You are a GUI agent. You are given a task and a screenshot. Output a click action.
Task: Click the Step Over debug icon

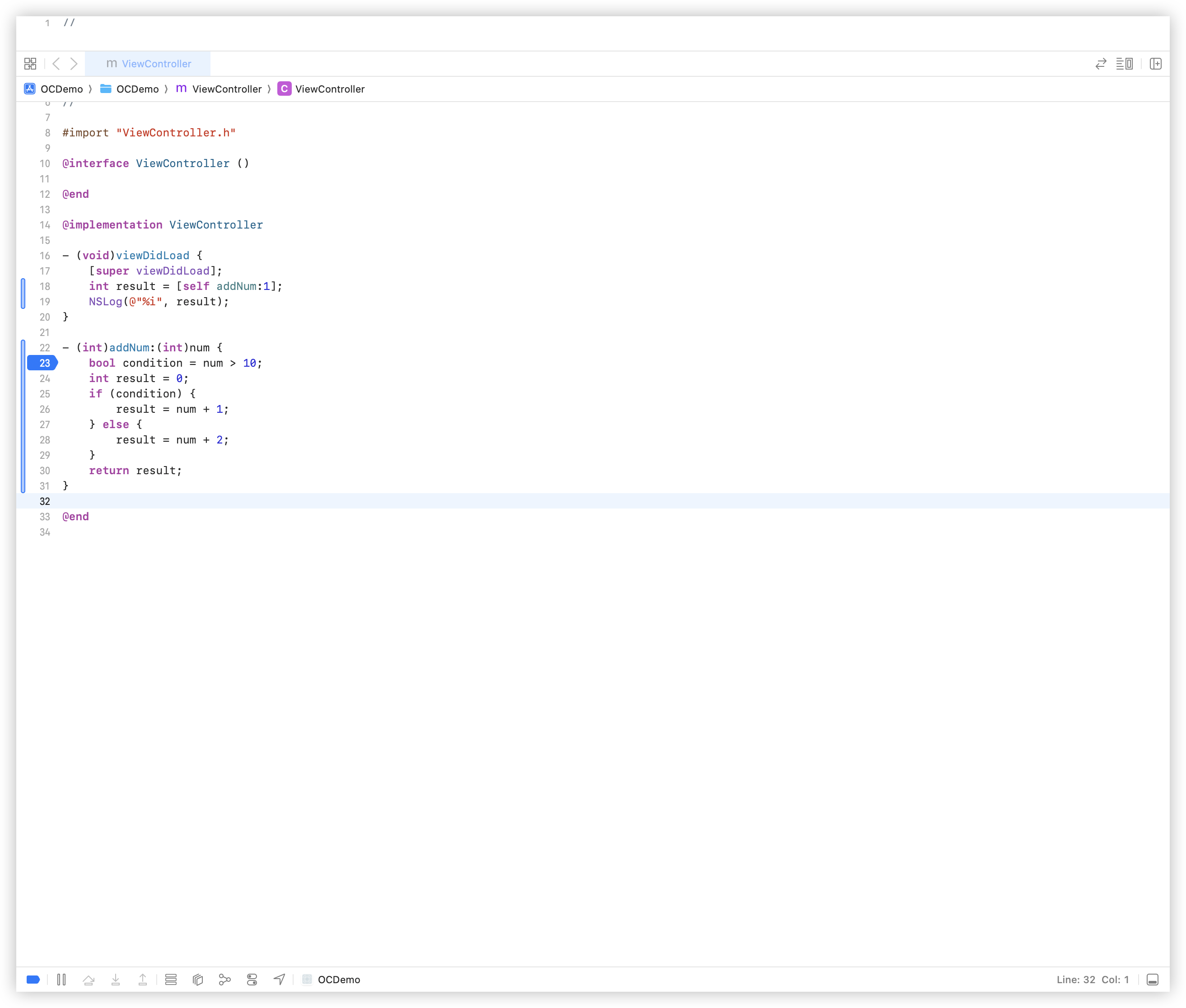click(89, 980)
